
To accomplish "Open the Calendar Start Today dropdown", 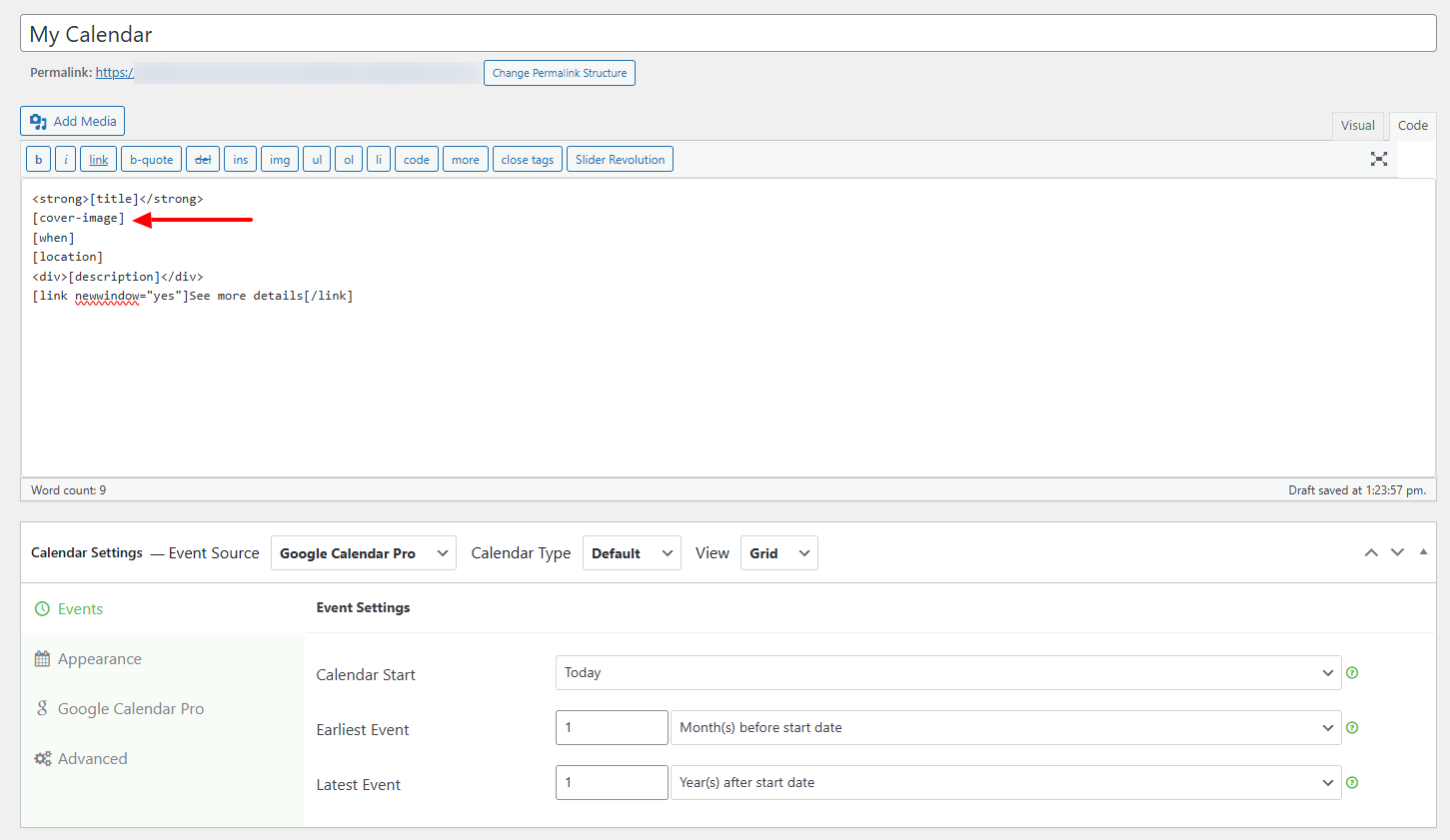I will [947, 673].
